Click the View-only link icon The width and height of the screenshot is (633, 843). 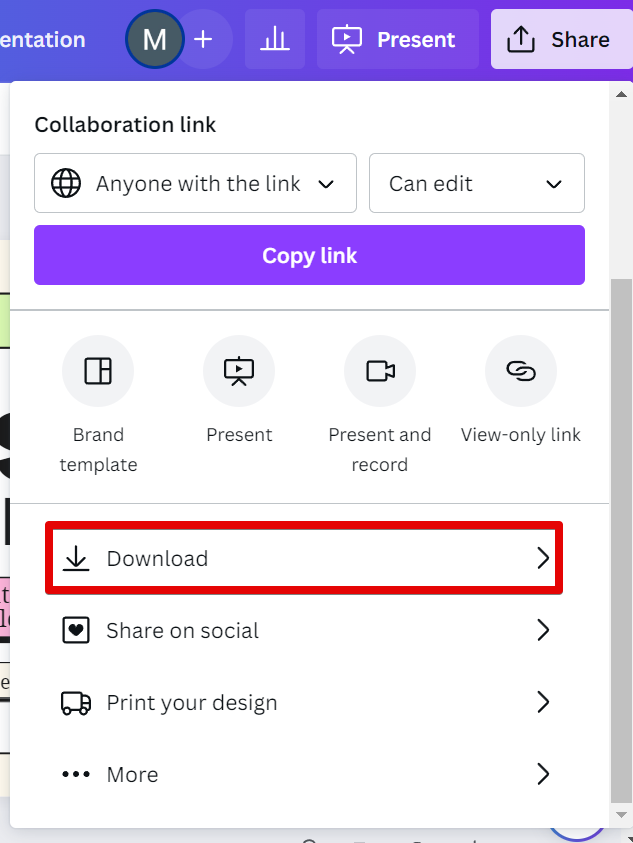point(521,371)
